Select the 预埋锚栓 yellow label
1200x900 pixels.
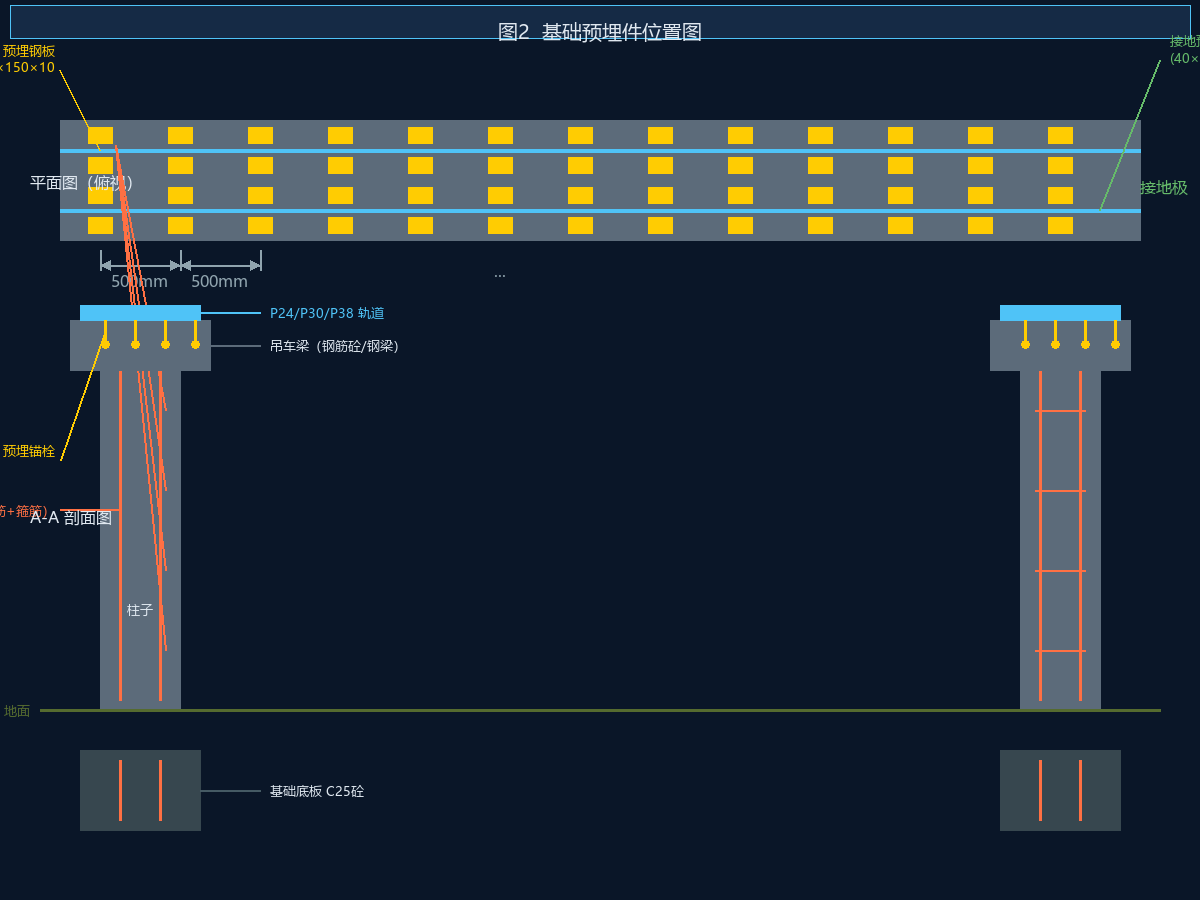pos(29,451)
